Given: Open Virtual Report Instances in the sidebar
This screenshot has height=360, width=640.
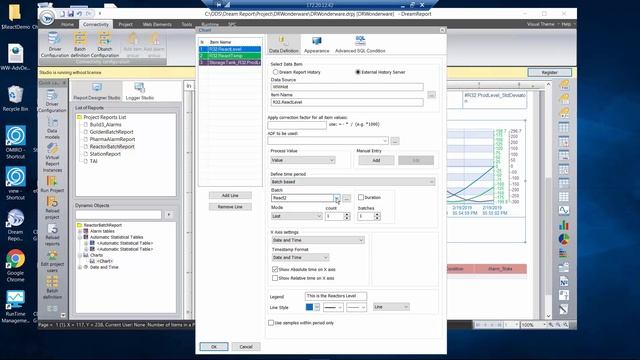Looking at the screenshot, I should tap(52, 158).
